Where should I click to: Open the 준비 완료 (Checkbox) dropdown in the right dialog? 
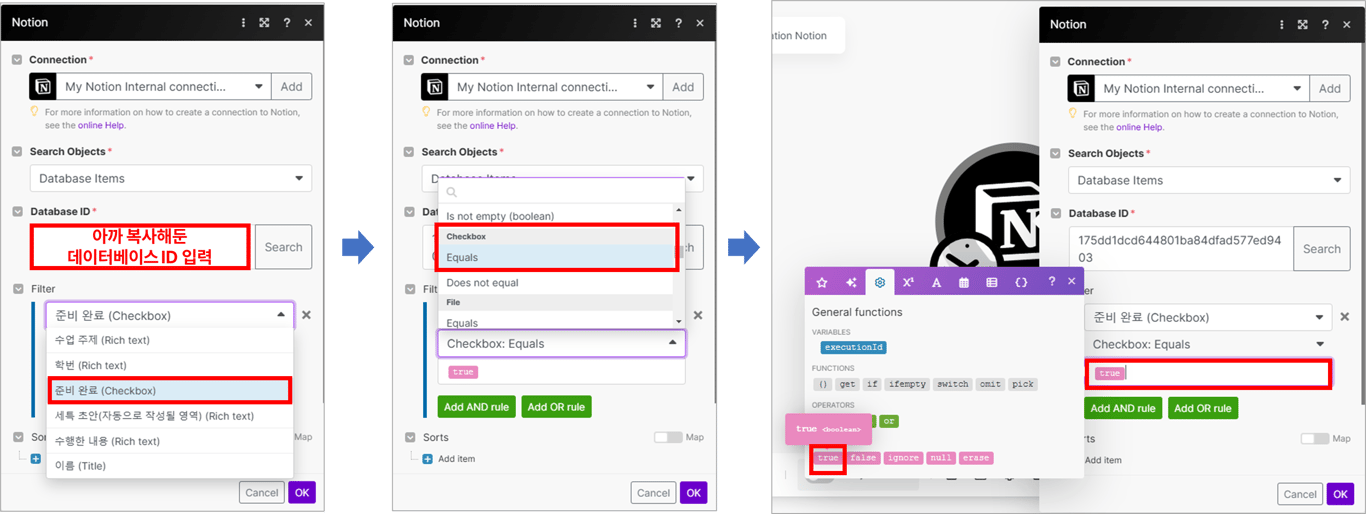tap(1209, 317)
